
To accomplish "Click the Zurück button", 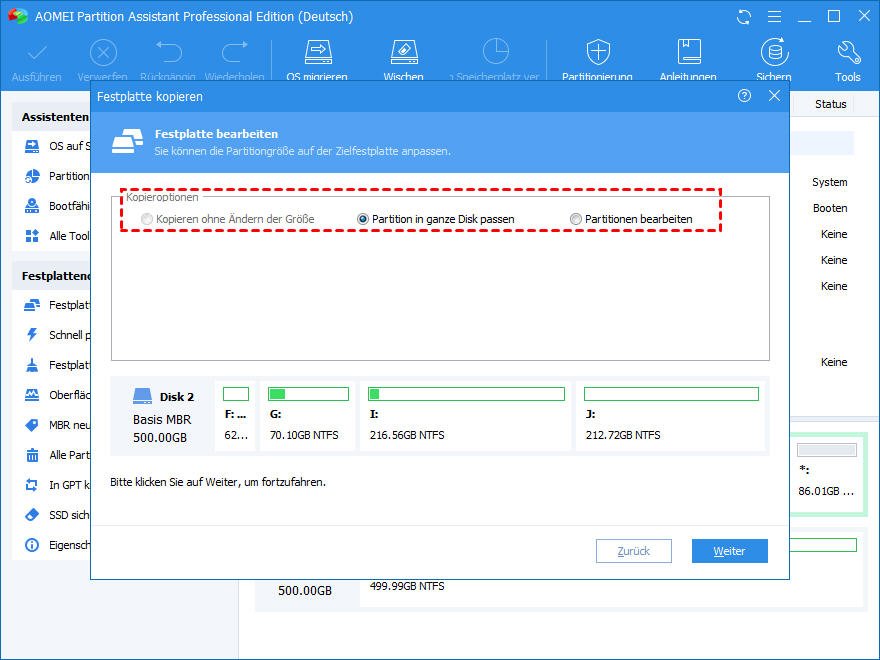I will click(x=634, y=551).
